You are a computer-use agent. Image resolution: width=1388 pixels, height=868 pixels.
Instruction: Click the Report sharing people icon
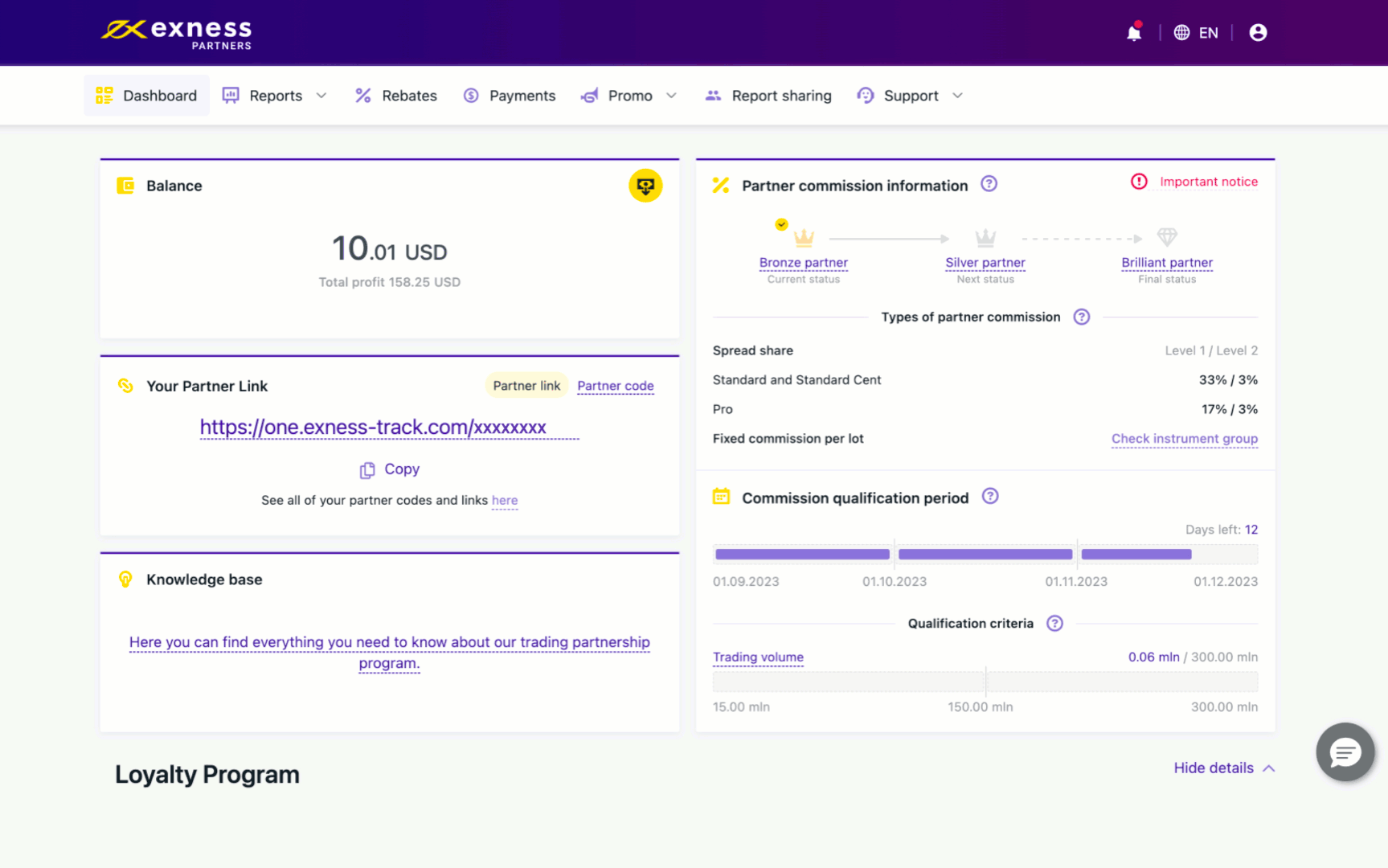click(x=713, y=96)
